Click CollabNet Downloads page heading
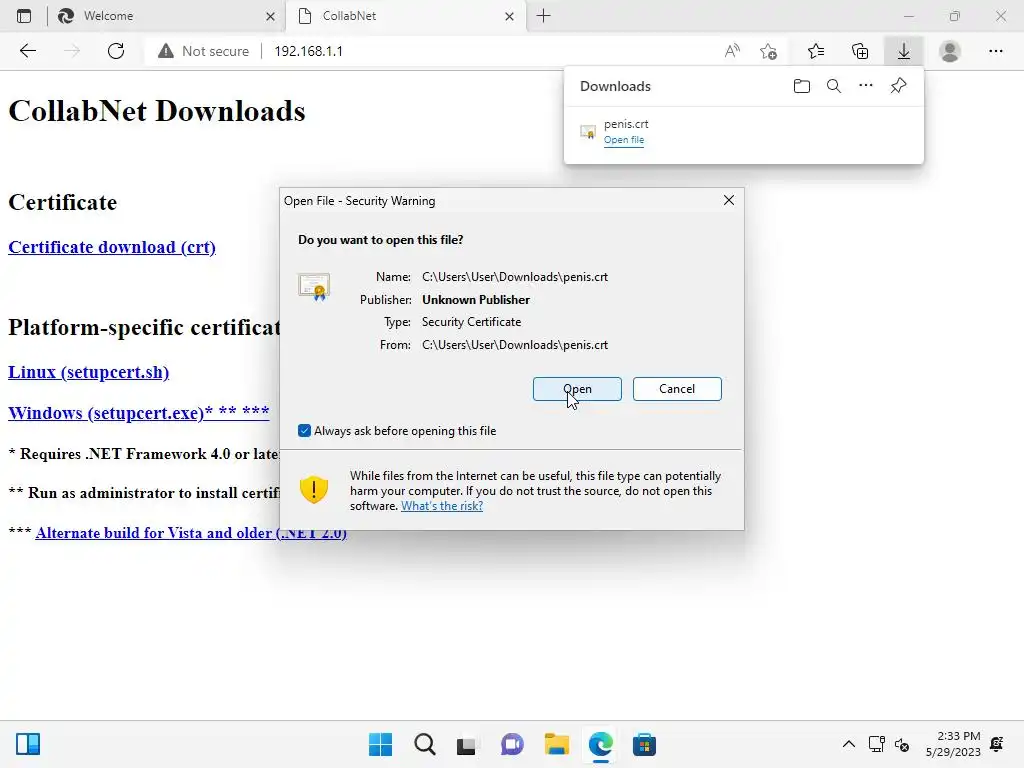Screen dimensions: 1024x768 (x=157, y=111)
